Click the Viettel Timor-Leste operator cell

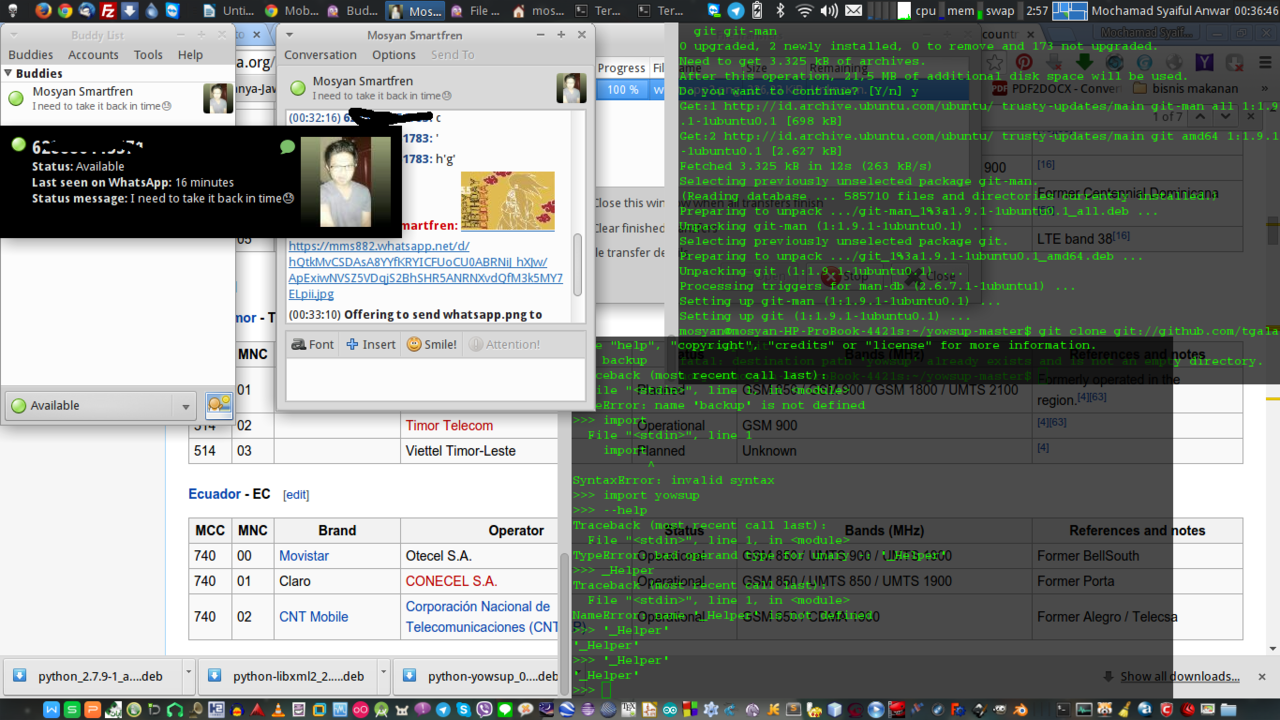(x=461, y=451)
